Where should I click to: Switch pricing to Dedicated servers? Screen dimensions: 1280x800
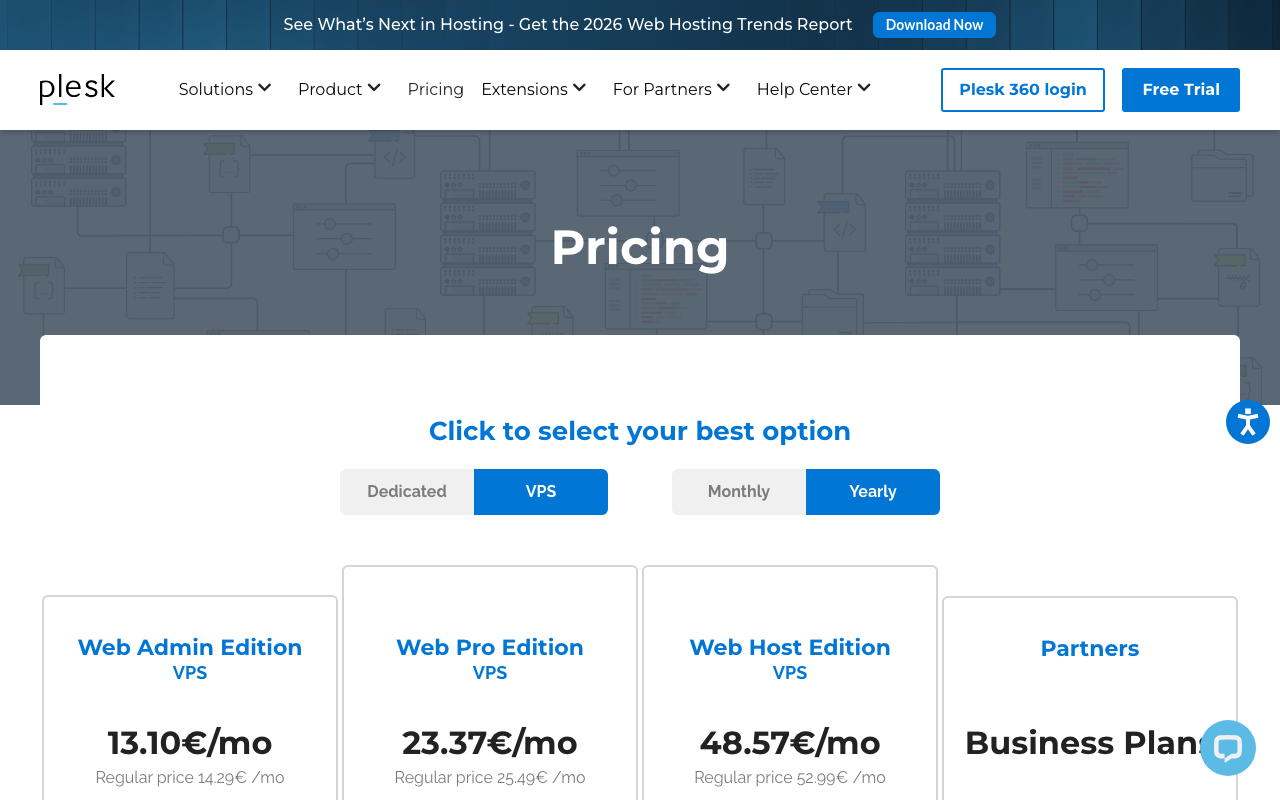coord(407,492)
